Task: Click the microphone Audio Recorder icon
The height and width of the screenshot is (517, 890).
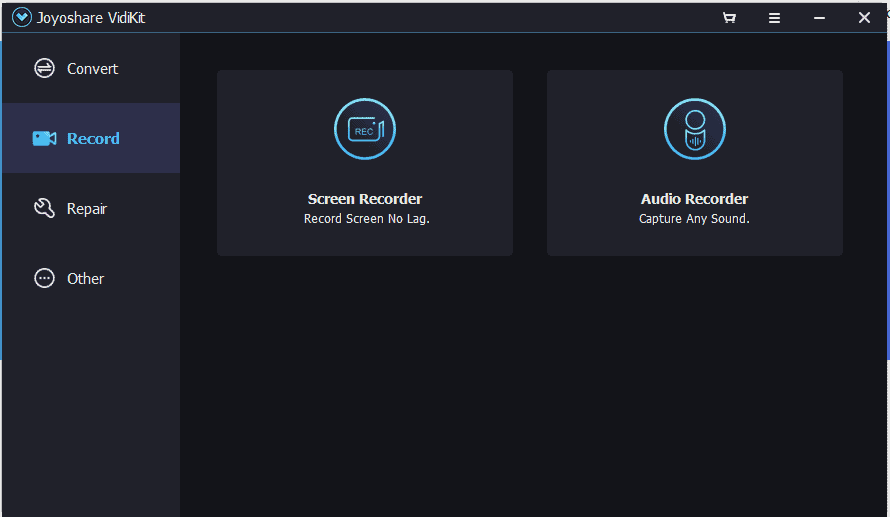Action: pos(695,129)
